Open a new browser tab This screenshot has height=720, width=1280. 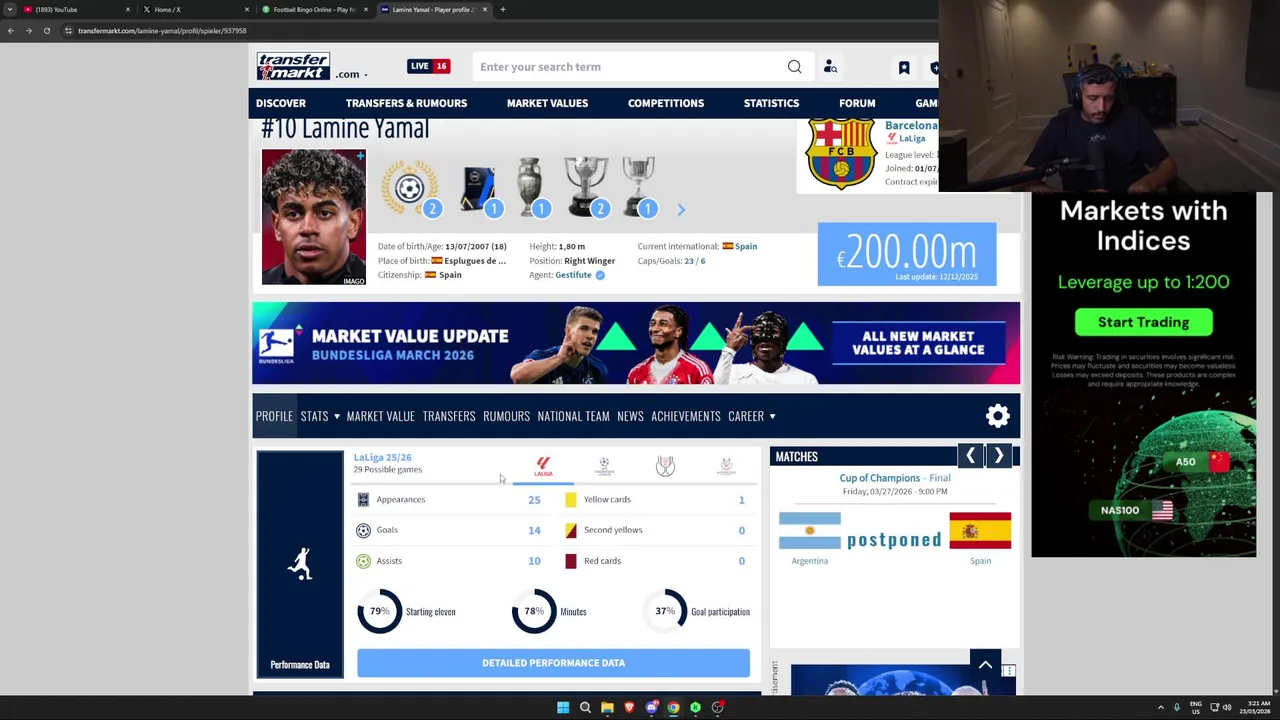pyautogui.click(x=502, y=9)
